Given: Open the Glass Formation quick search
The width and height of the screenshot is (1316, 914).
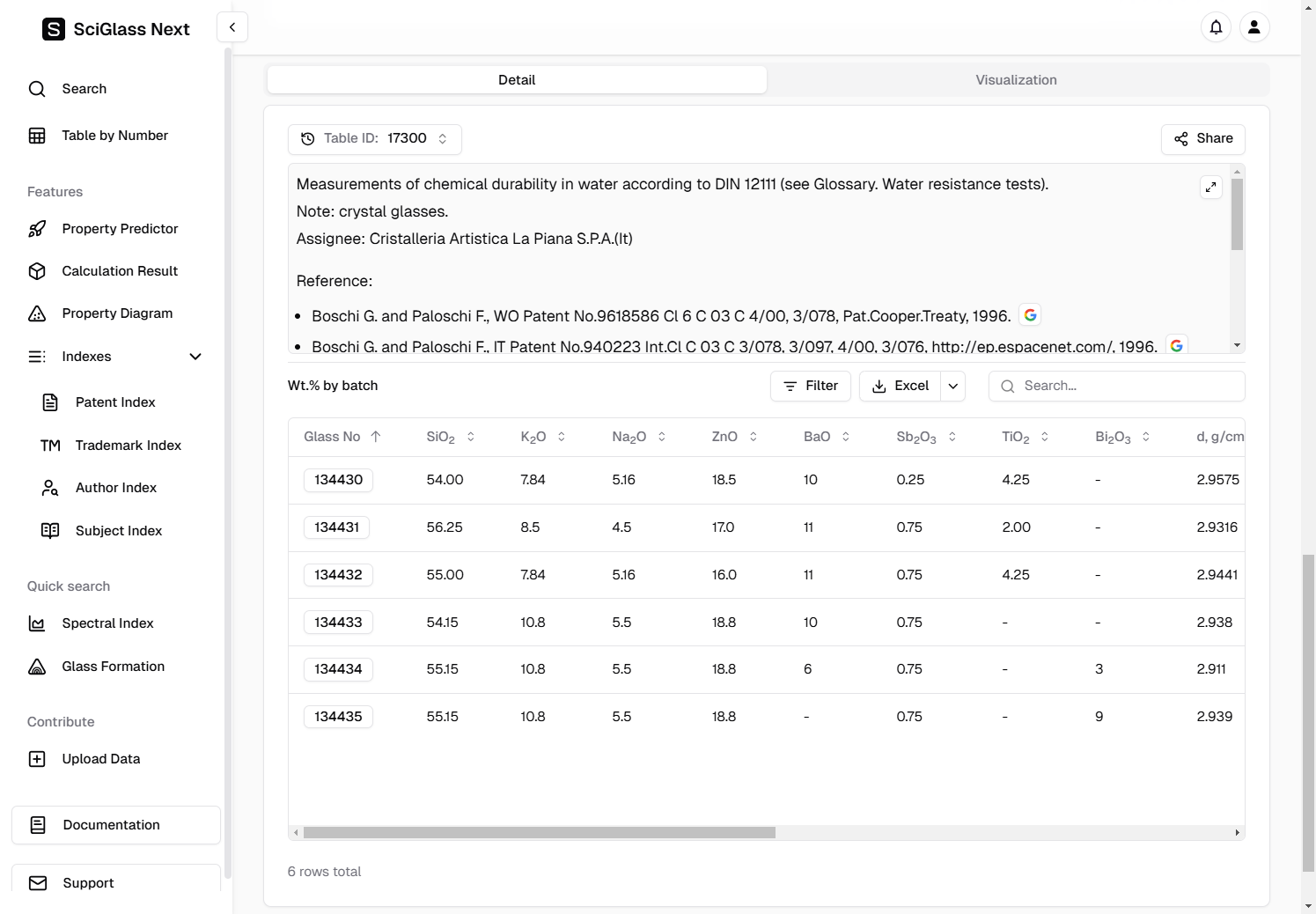Looking at the screenshot, I should point(113,667).
